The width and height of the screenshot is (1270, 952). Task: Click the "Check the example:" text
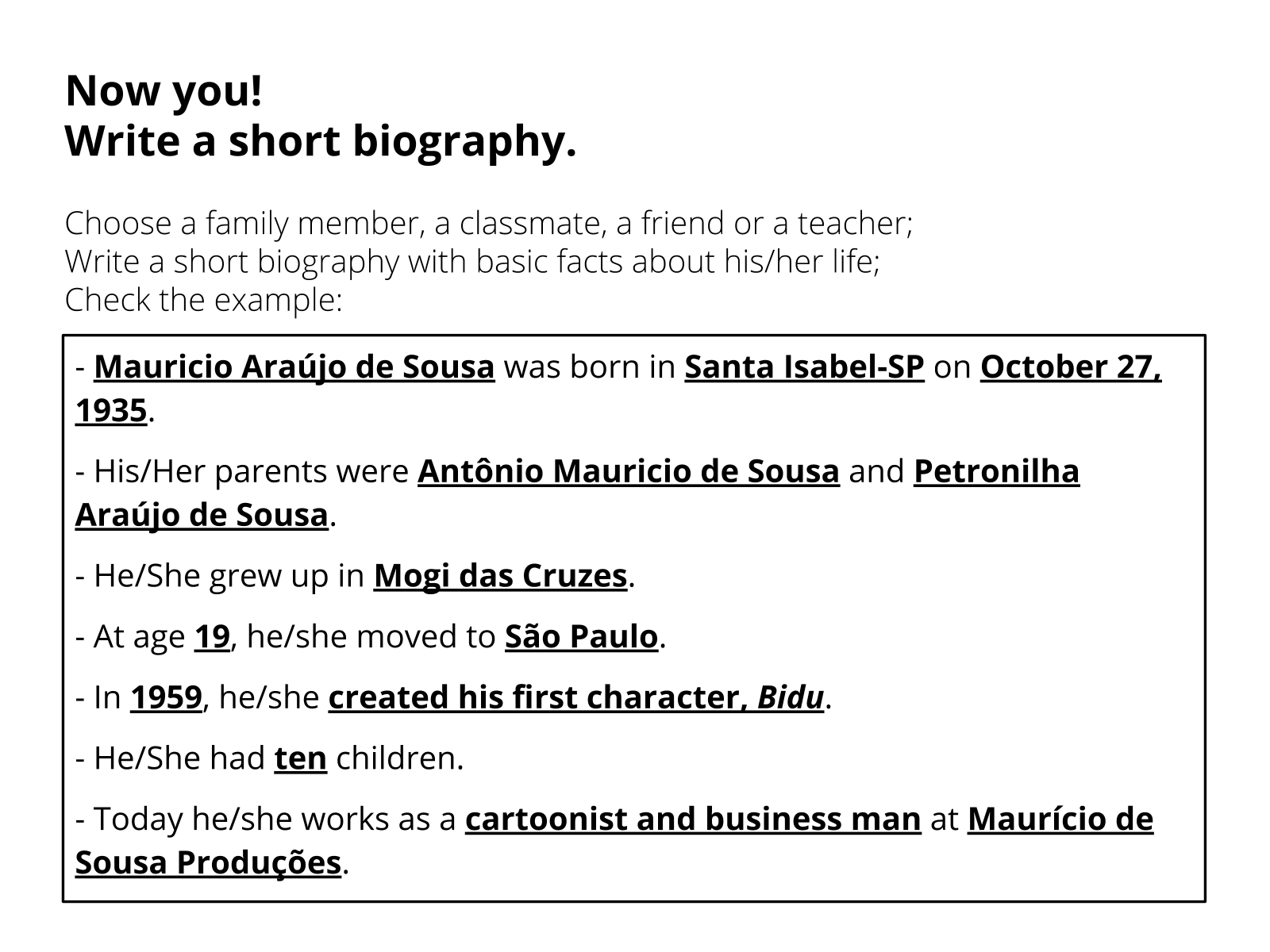click(x=203, y=300)
